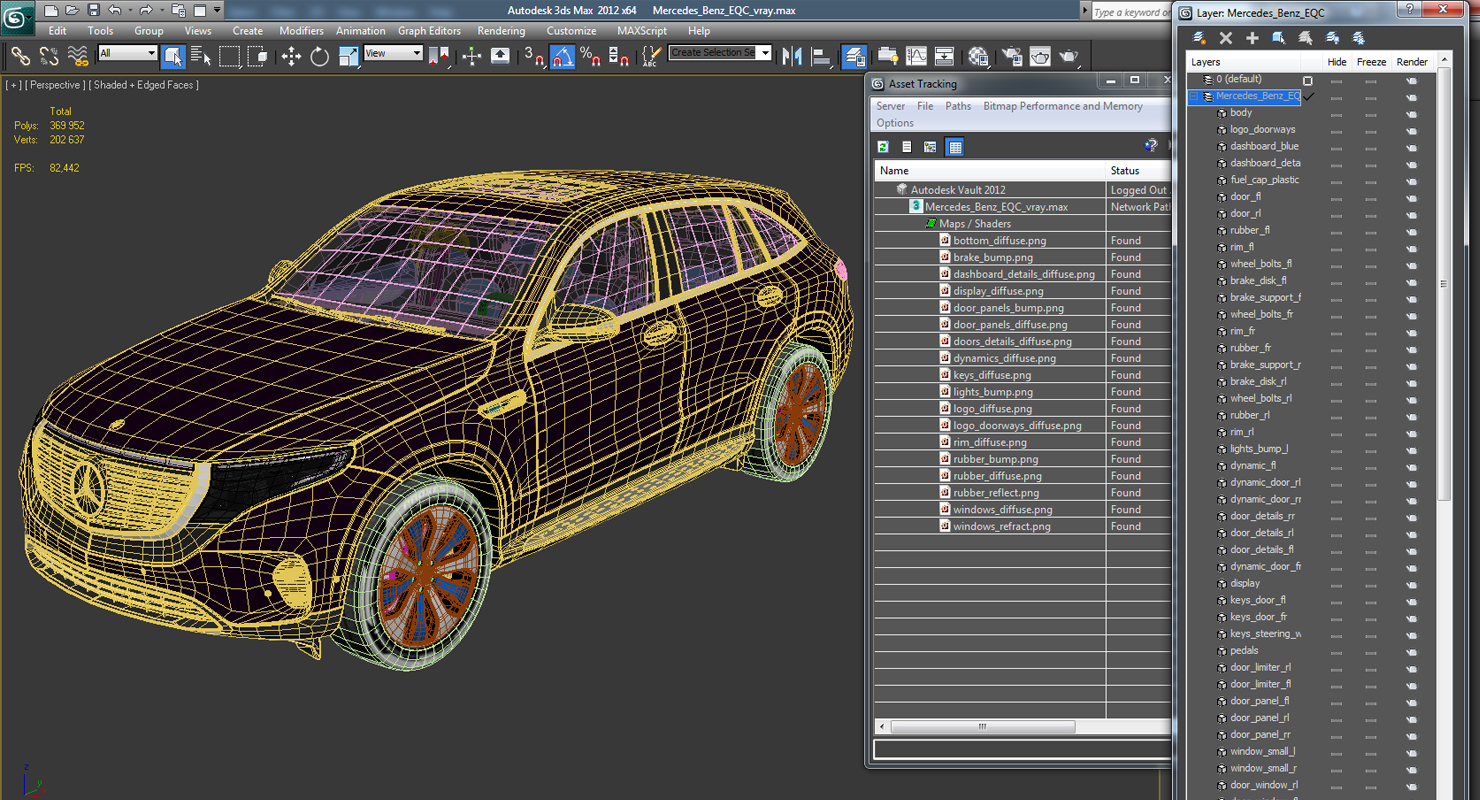Click Asset Tracking horizontal scrollbar thumb
This screenshot has width=1480, height=800.
(x=982, y=727)
